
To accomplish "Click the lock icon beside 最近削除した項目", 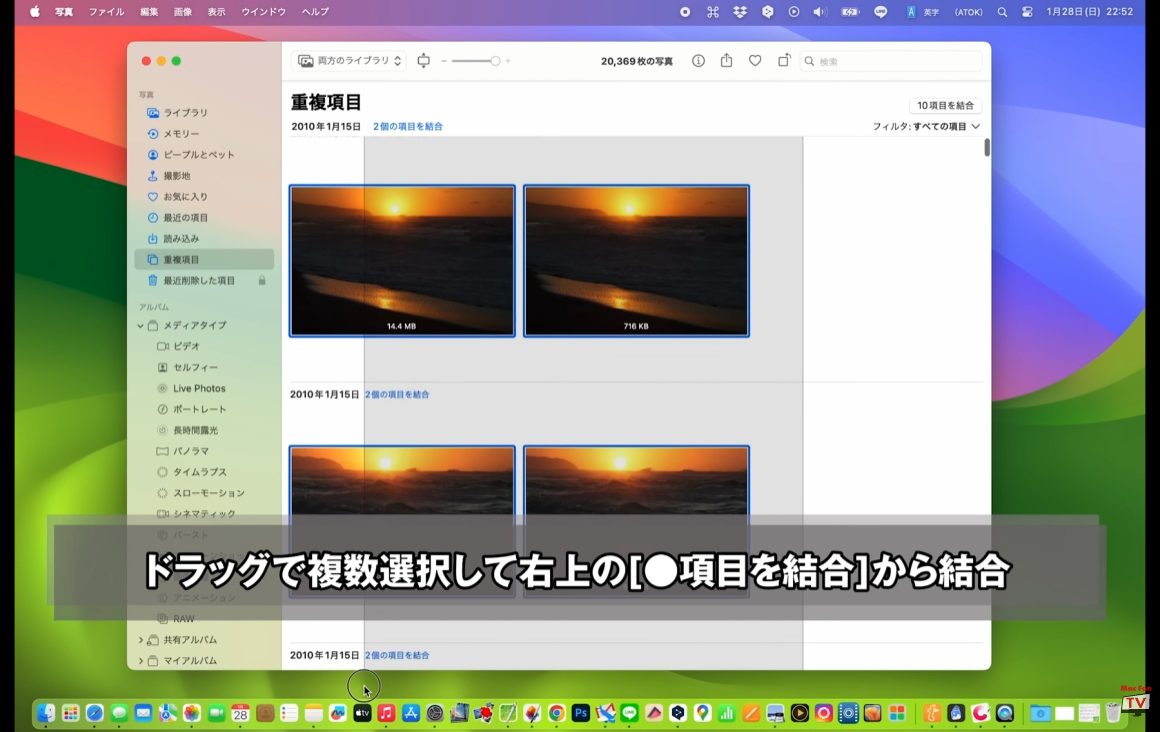I will tap(262, 281).
